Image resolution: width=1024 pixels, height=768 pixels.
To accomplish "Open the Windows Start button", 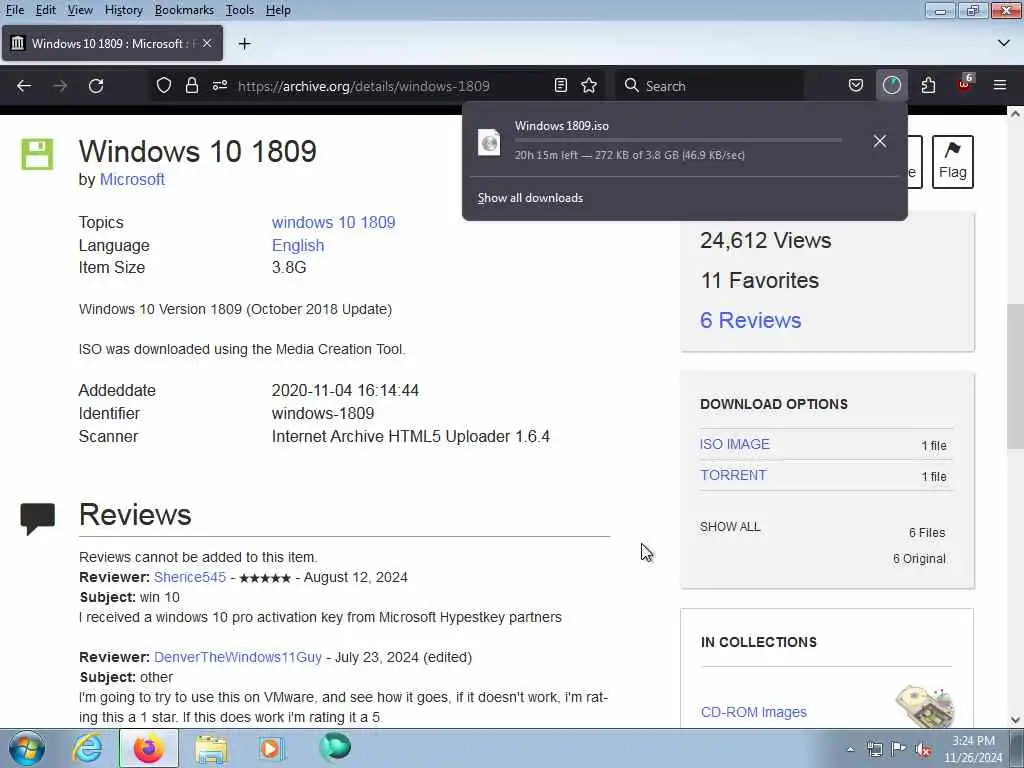I will coord(27,748).
